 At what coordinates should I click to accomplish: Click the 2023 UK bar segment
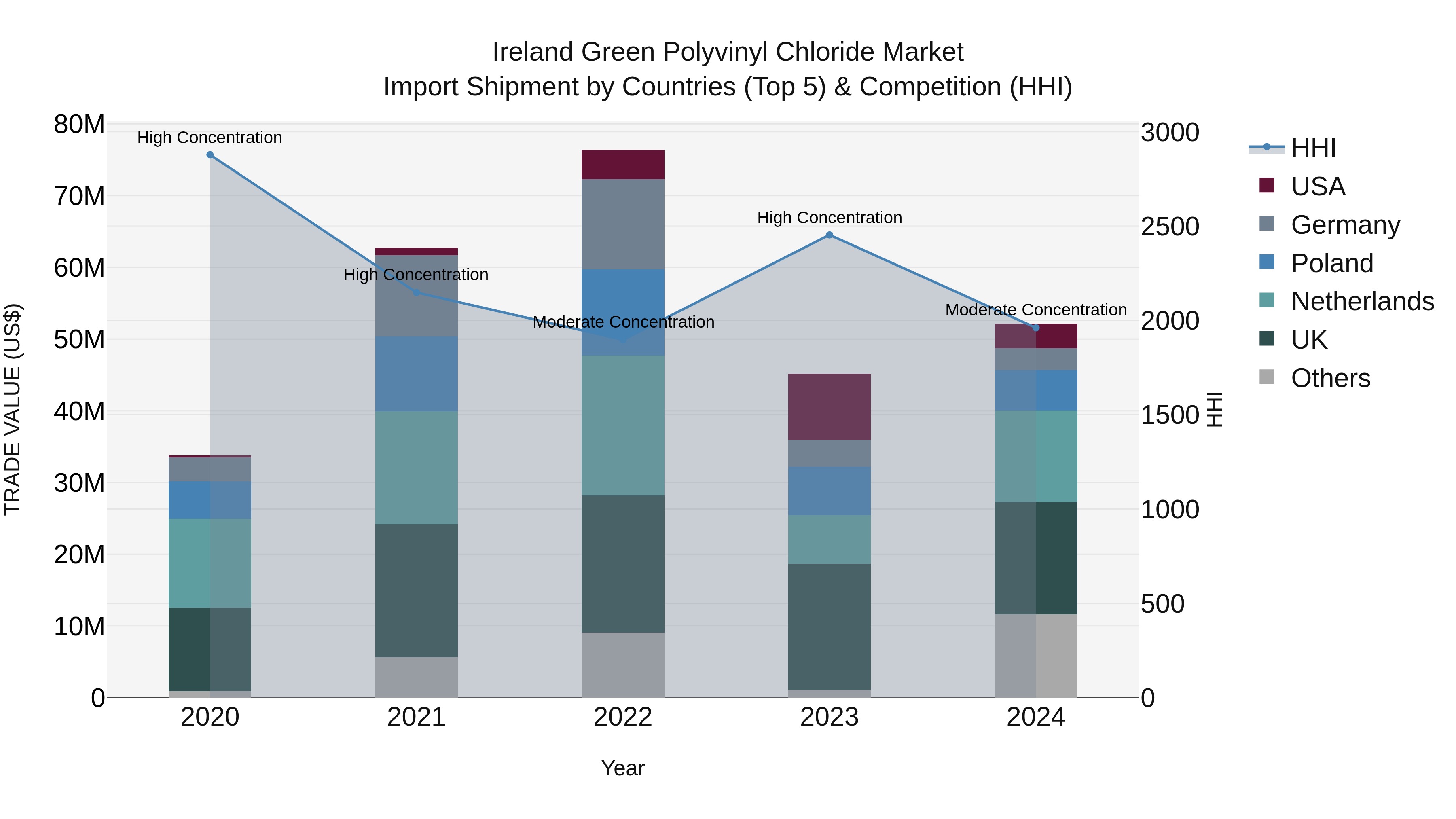pos(829,627)
